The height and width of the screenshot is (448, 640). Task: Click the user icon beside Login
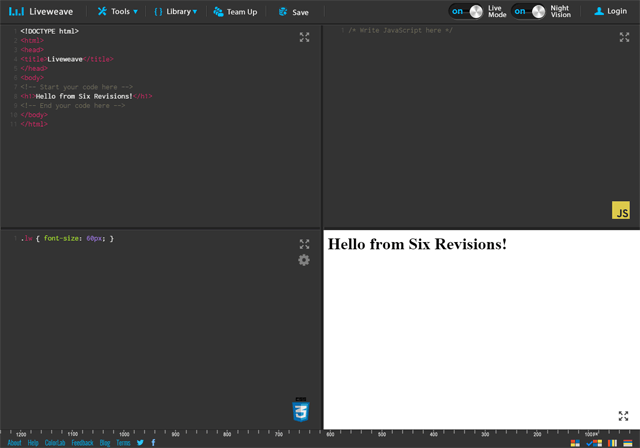[x=599, y=11]
